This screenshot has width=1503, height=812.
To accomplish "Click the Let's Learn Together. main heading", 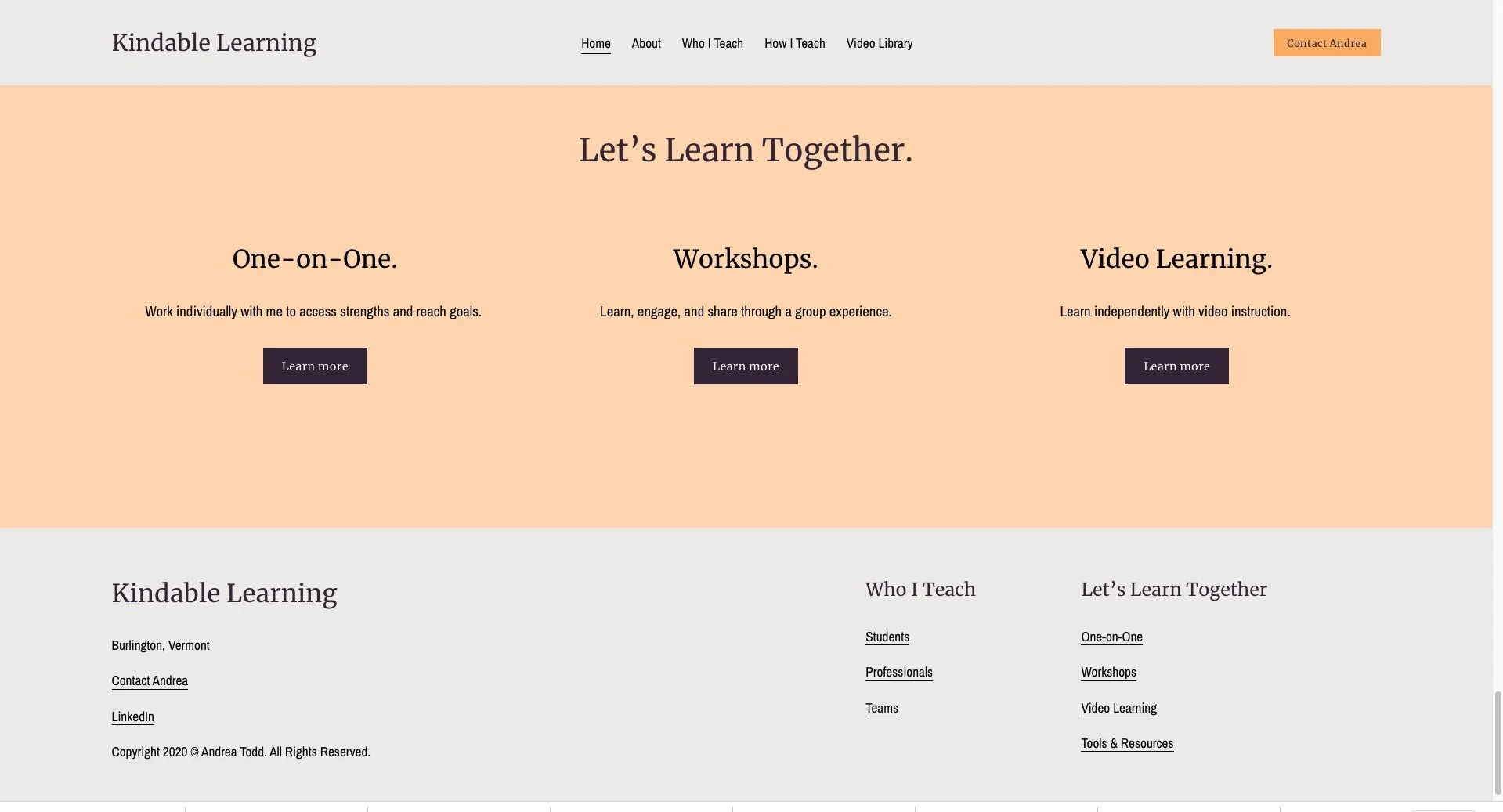I will (746, 150).
